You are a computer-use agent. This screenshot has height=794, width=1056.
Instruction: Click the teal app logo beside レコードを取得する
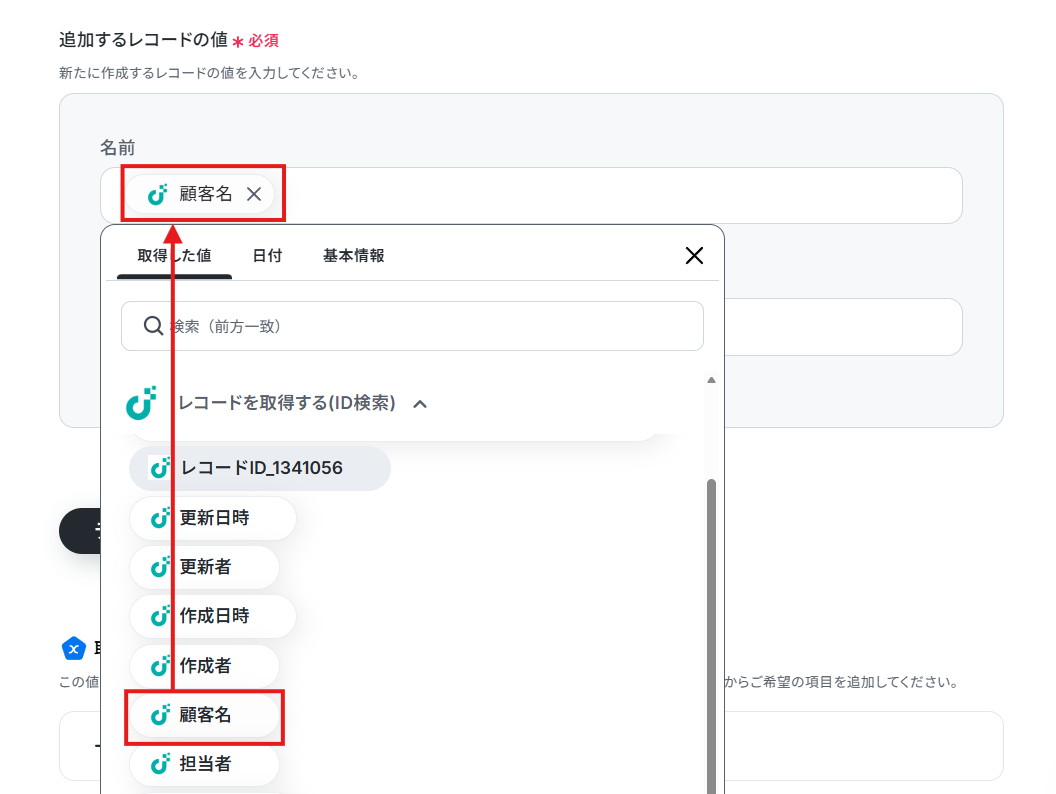point(141,403)
